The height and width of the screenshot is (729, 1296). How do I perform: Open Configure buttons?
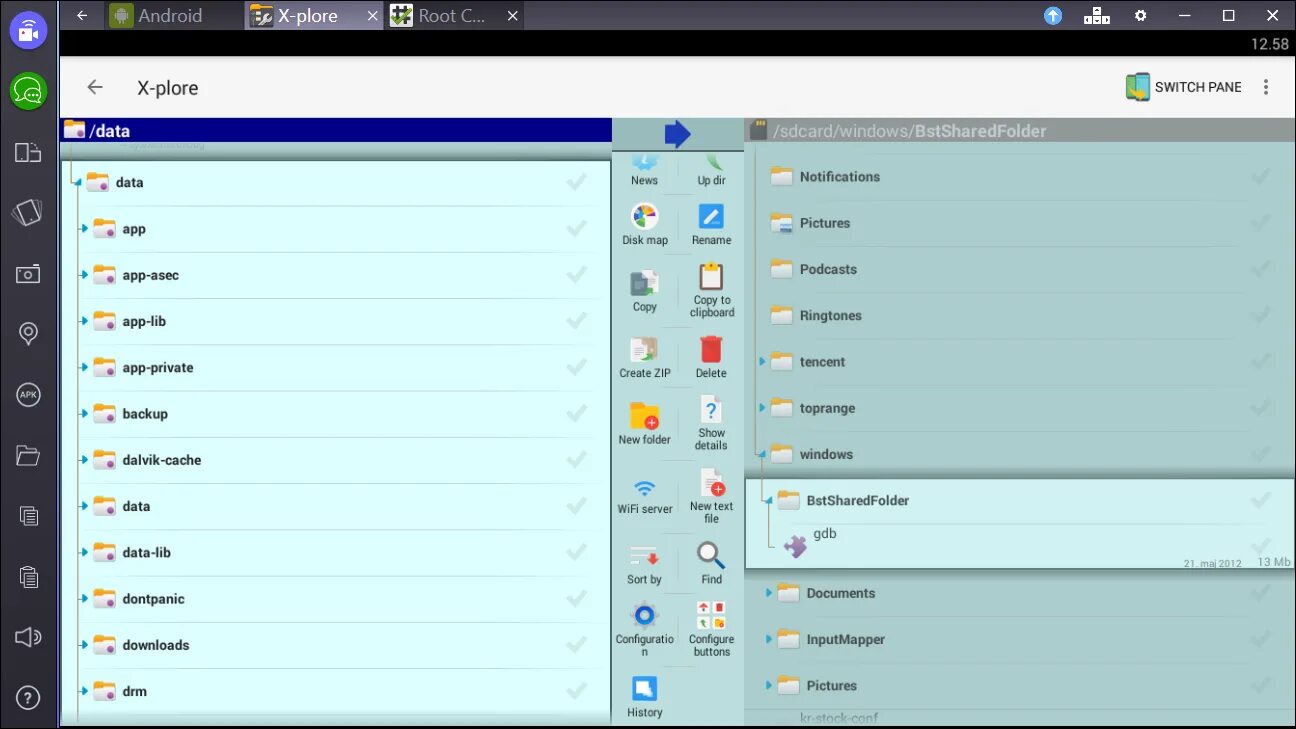(711, 629)
